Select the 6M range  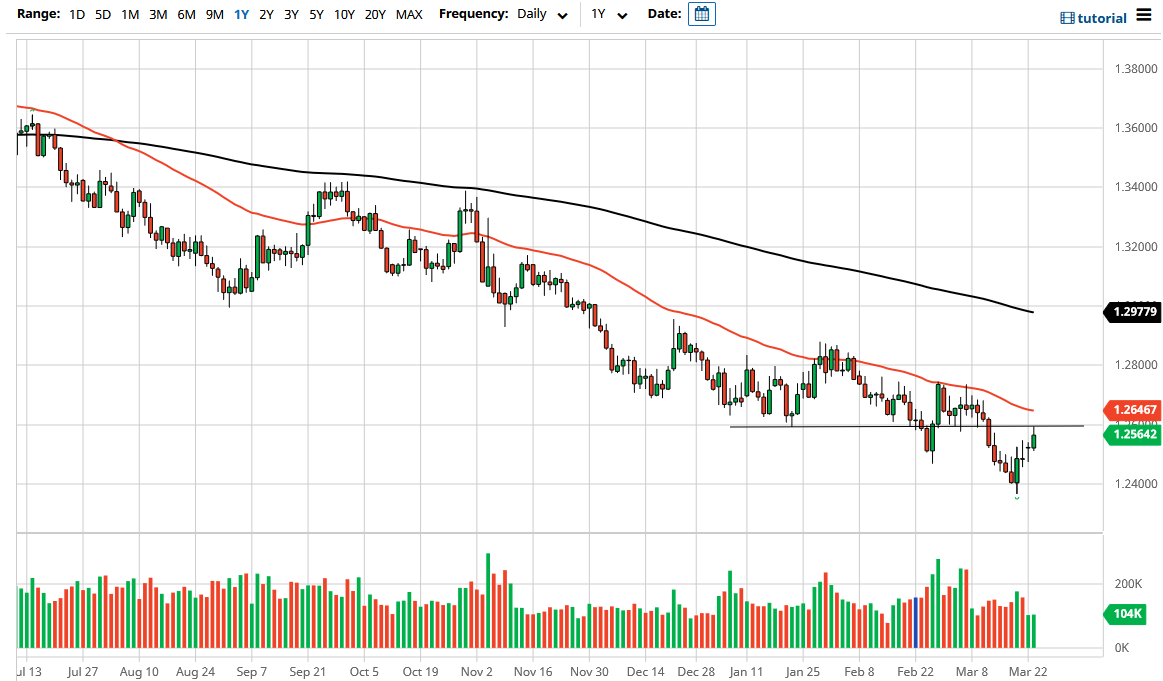click(185, 14)
